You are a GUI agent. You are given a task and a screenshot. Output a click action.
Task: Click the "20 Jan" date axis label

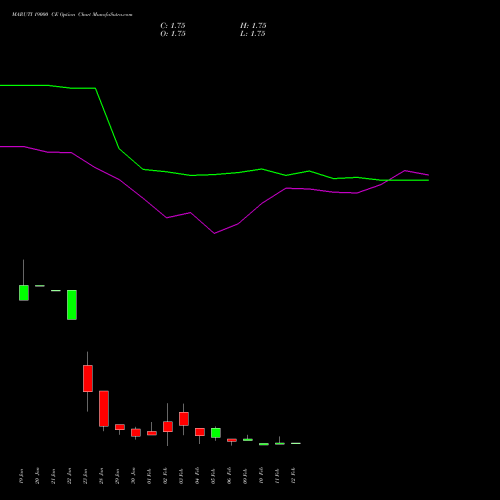(38, 476)
